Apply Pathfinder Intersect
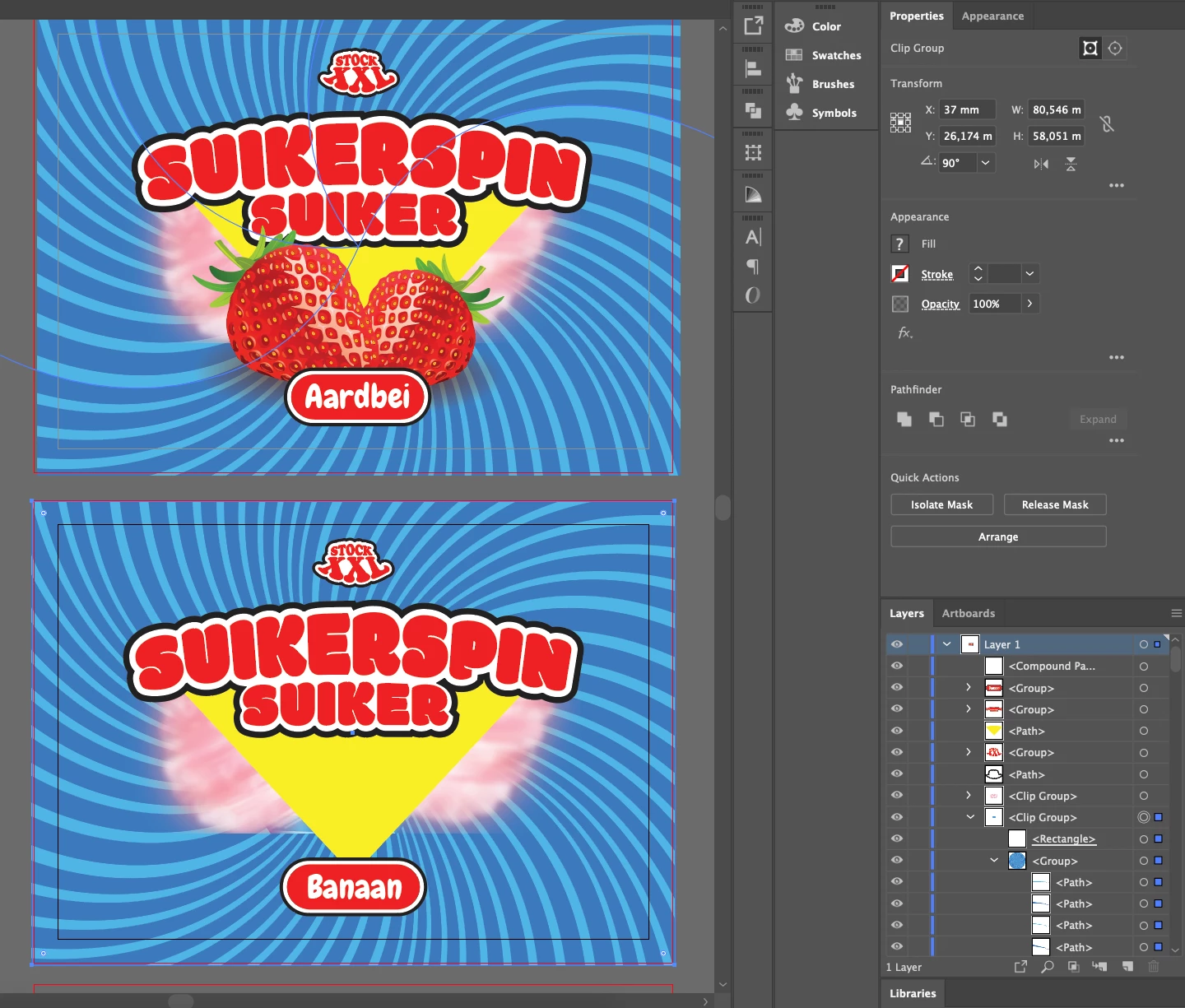The image size is (1185, 1008). click(x=968, y=419)
